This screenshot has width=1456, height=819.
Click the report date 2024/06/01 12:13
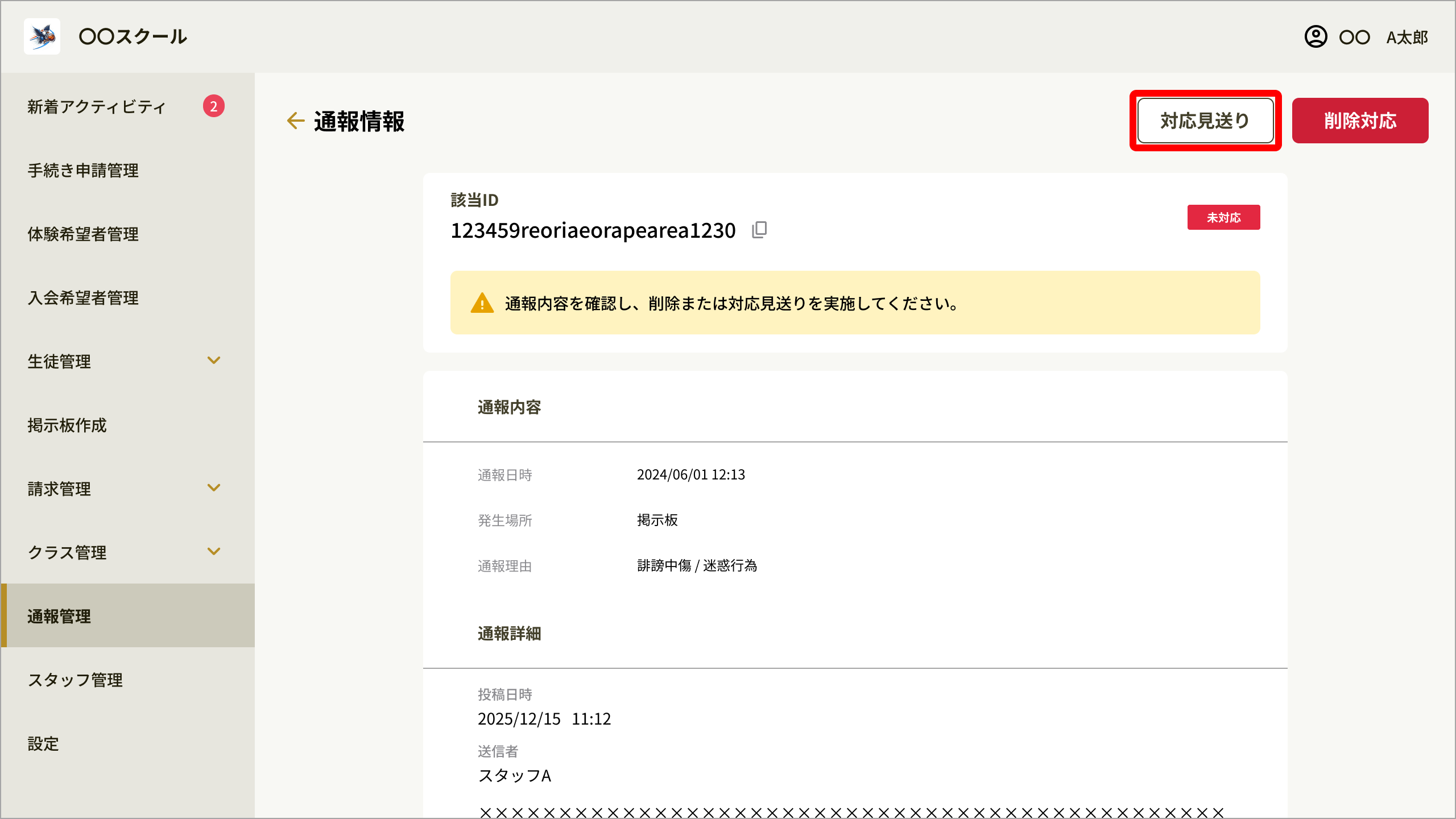coord(691,474)
